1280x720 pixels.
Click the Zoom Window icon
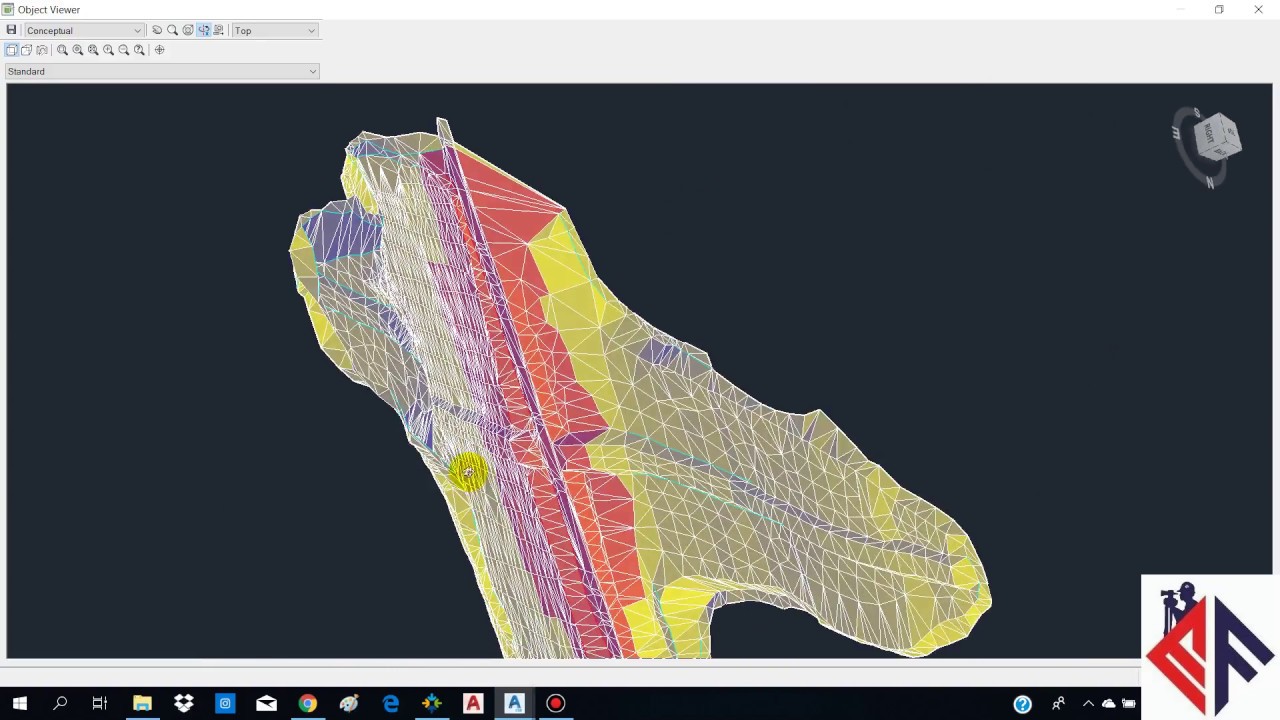click(x=62, y=50)
